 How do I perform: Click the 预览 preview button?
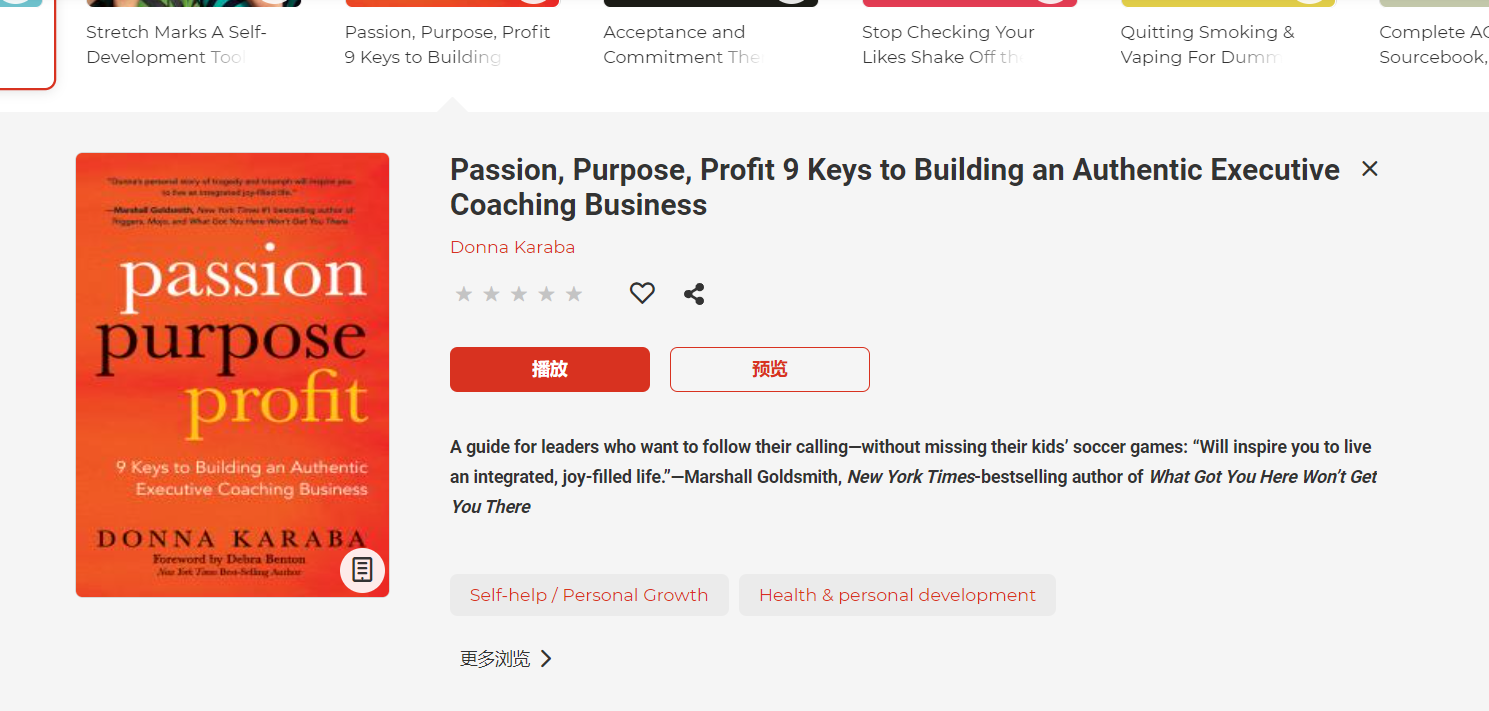[x=770, y=369]
